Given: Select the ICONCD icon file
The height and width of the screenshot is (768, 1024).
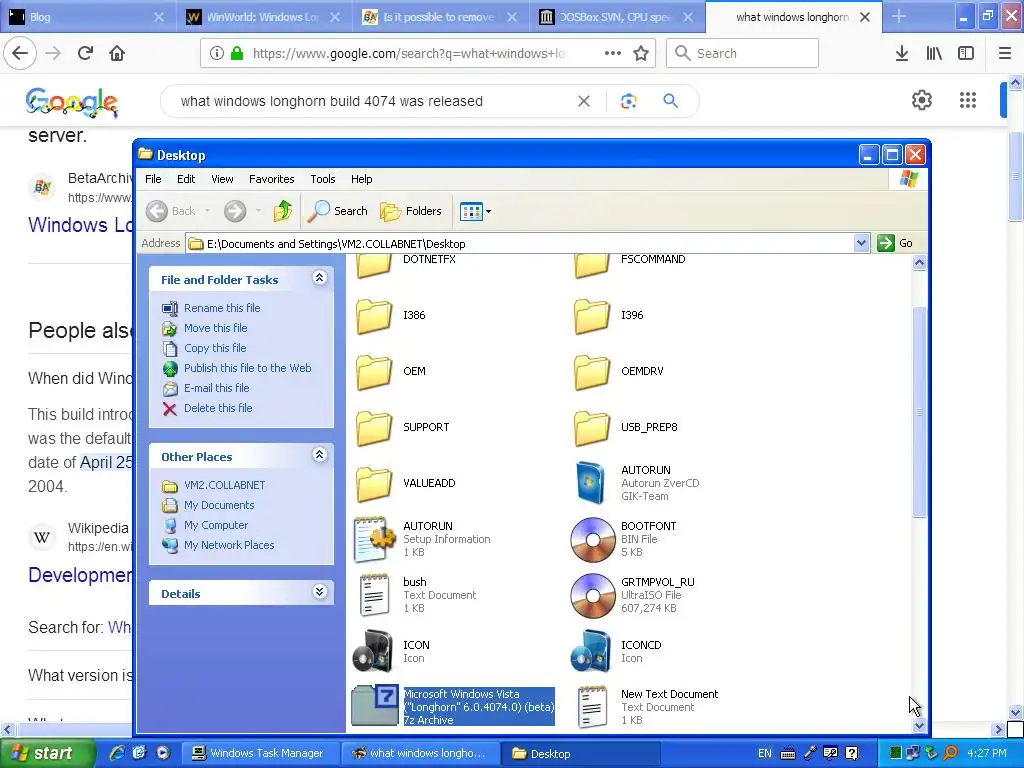Looking at the screenshot, I should pos(591,652).
